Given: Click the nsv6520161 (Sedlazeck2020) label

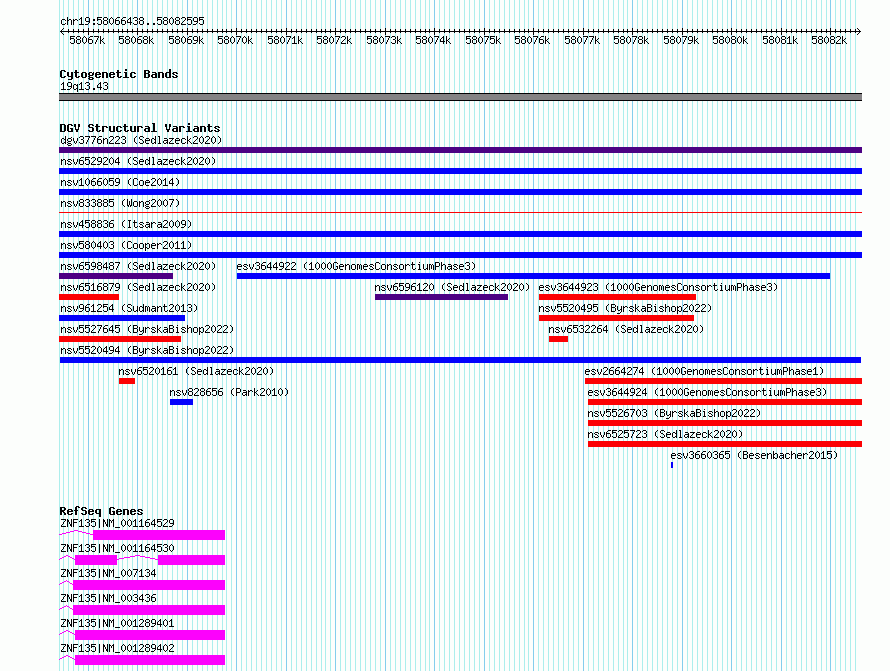Looking at the screenshot, I should click(196, 371).
